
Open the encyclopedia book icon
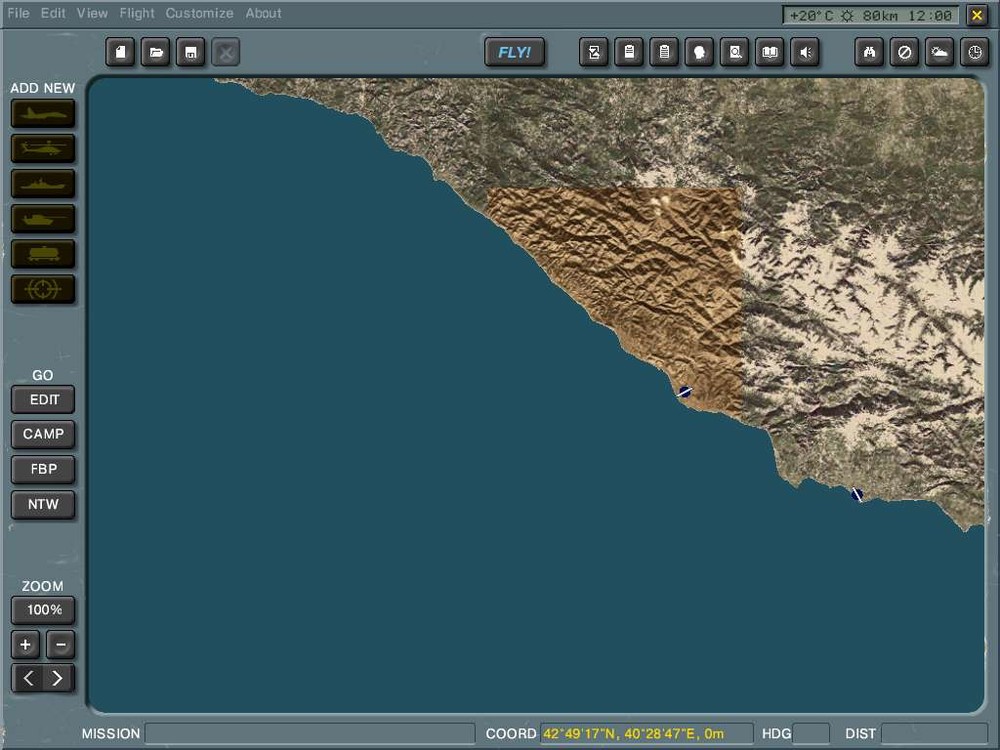pyautogui.click(x=770, y=52)
